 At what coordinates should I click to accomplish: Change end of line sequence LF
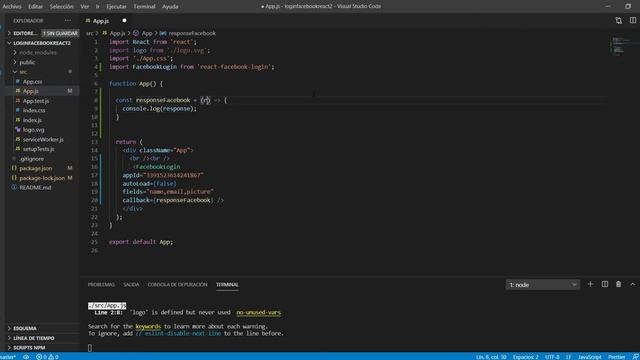[x=568, y=357]
